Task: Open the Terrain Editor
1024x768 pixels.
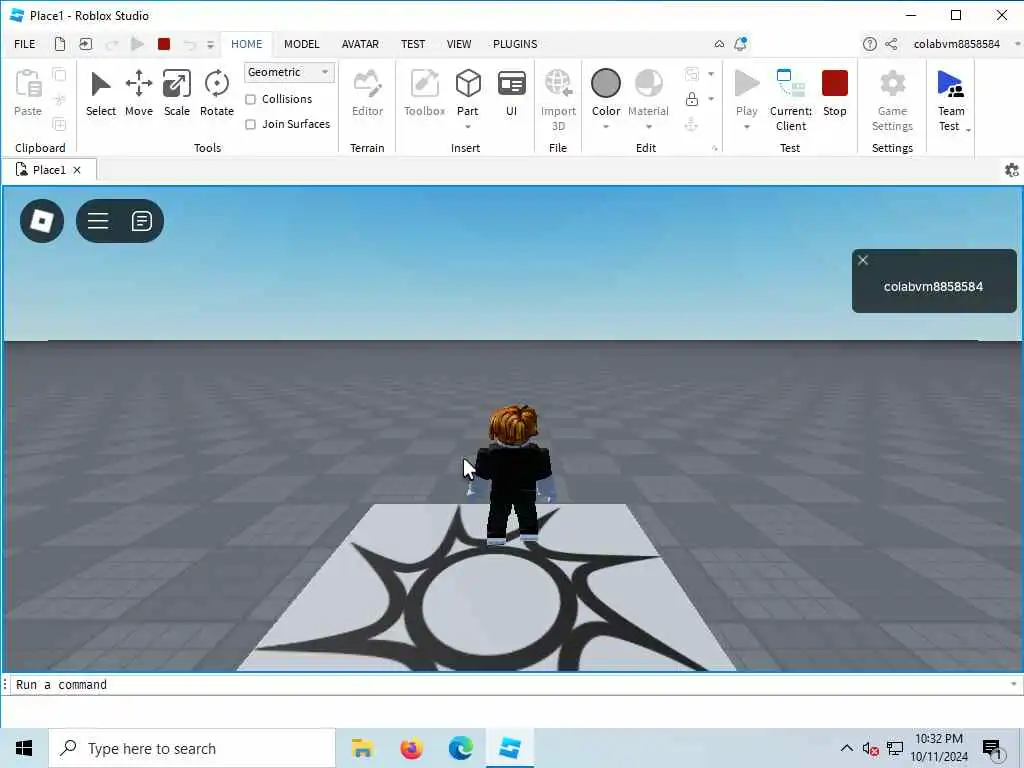Action: coord(367,93)
